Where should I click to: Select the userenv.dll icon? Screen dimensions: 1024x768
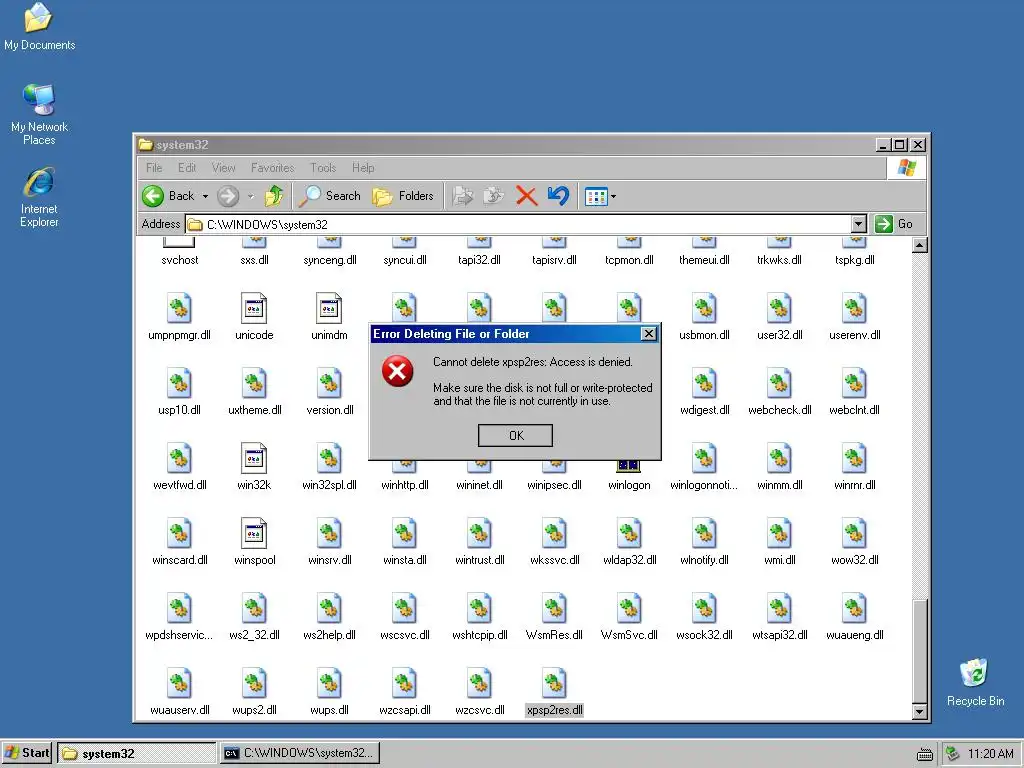854,308
